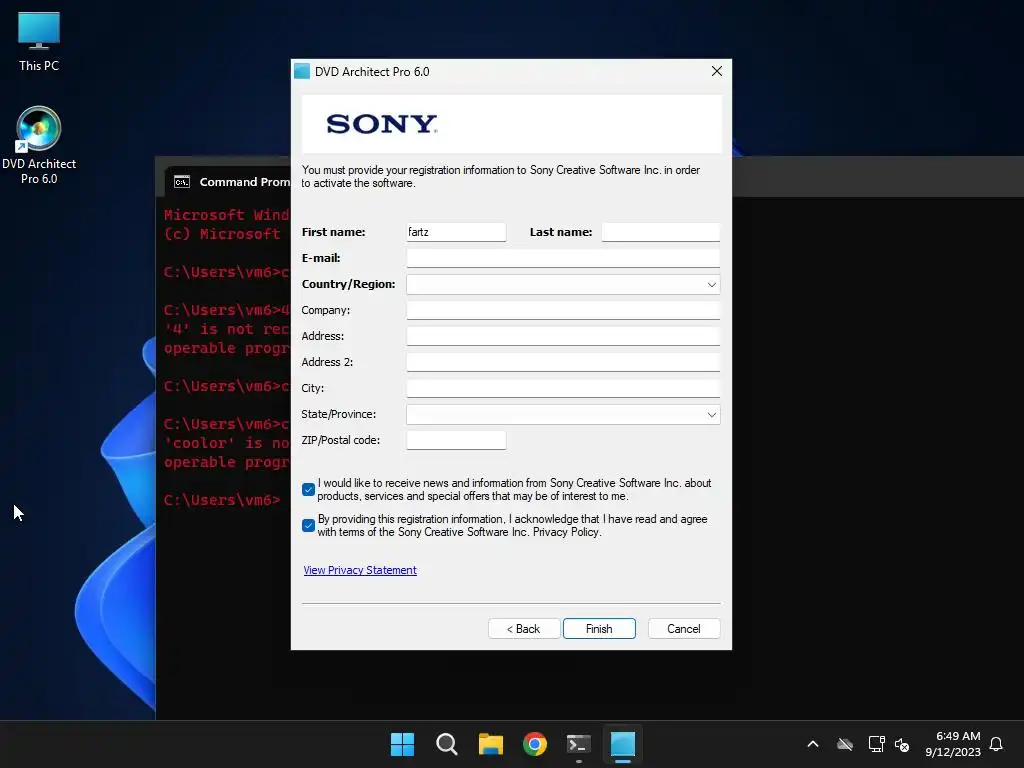Open the Windows Start menu
Screen dimensions: 1024x768
point(402,744)
